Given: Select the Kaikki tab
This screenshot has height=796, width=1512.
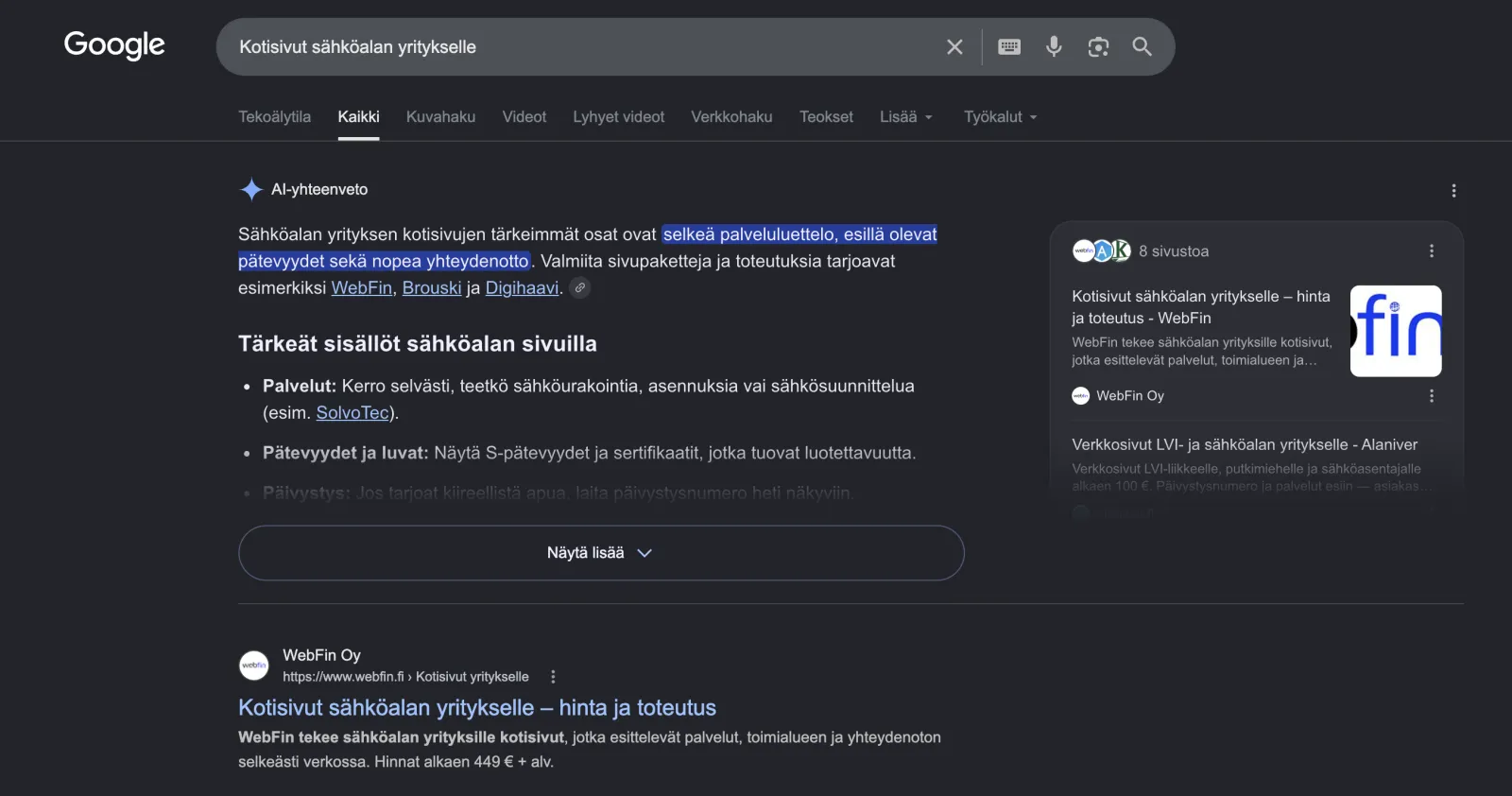Looking at the screenshot, I should (x=358, y=116).
